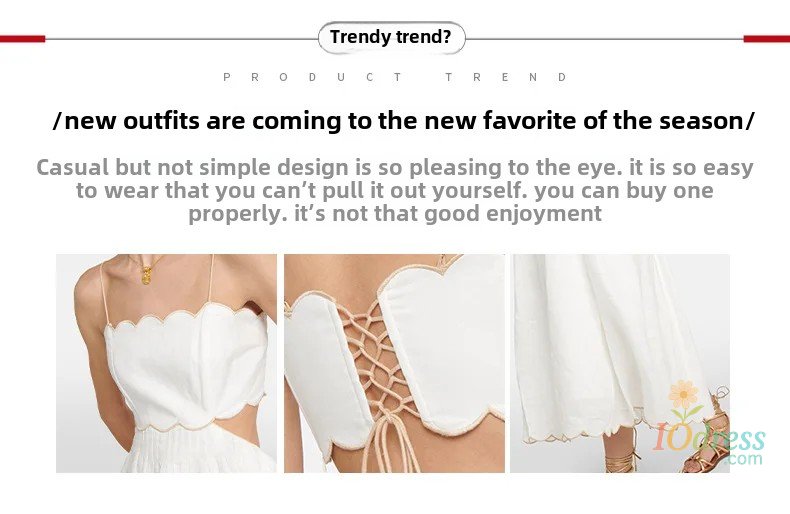Open the skirt hem and sandal photo
The width and height of the screenshot is (790, 514).
pos(620,363)
